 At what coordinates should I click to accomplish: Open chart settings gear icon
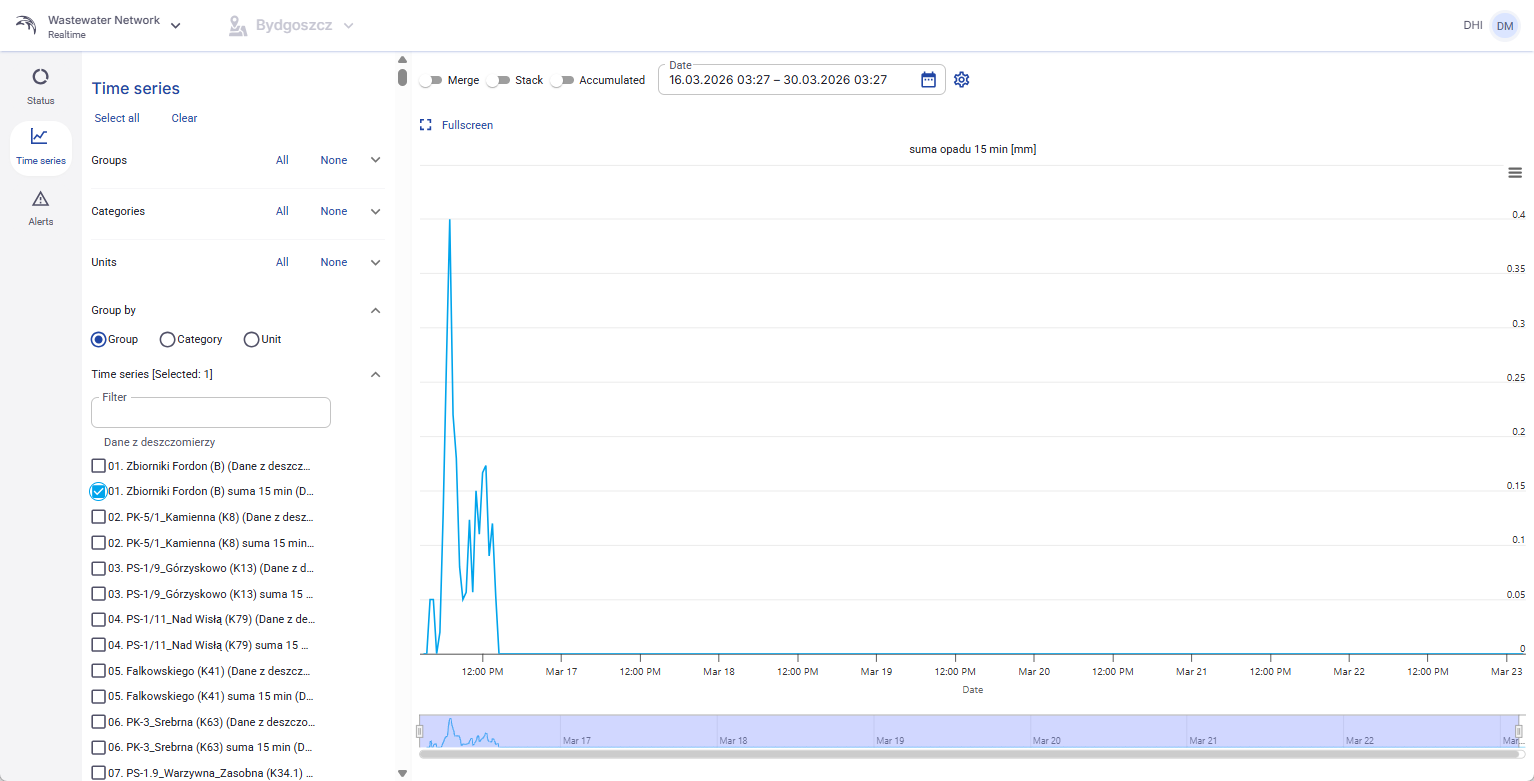point(961,80)
